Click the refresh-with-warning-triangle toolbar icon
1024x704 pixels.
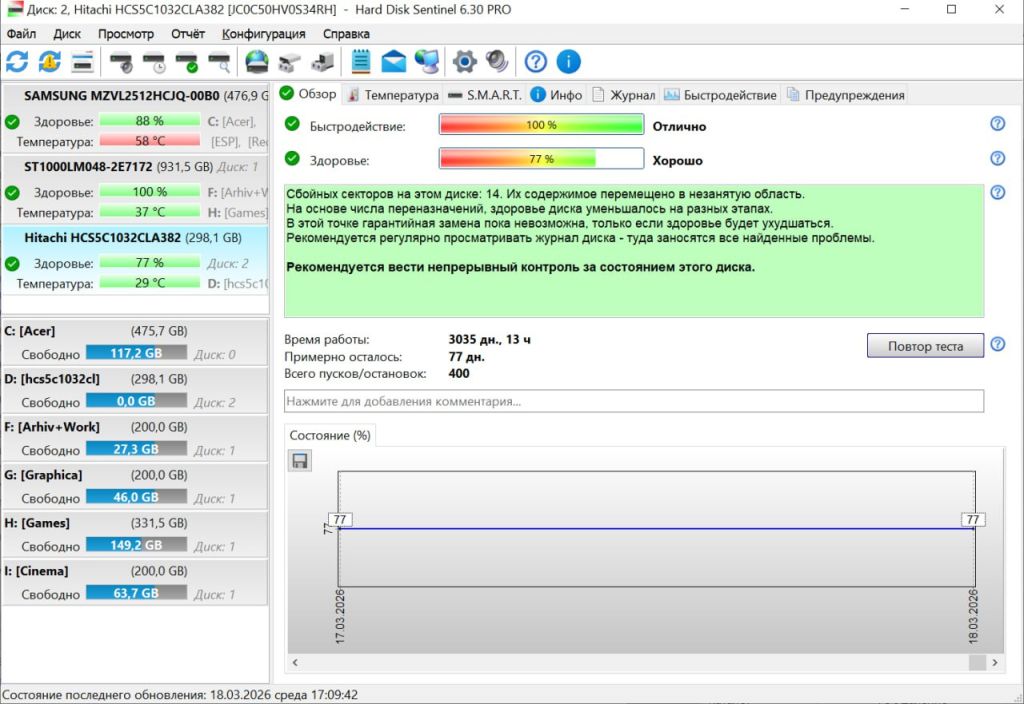point(50,62)
